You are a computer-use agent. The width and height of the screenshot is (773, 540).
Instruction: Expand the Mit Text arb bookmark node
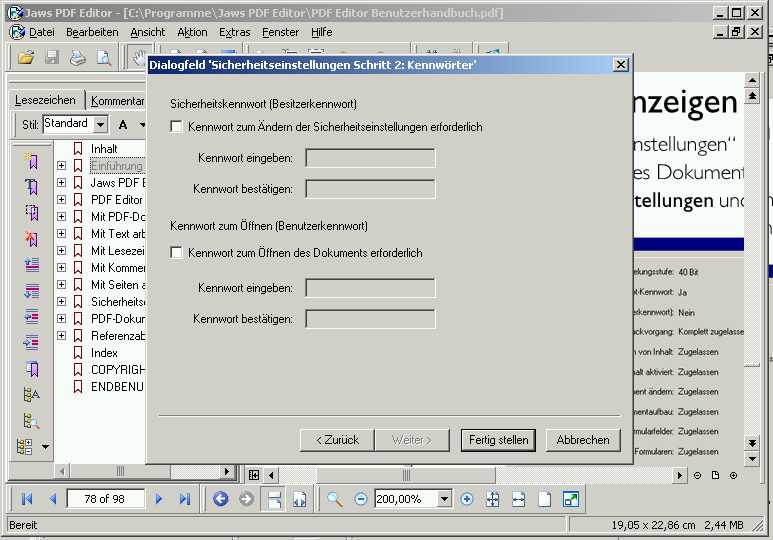pyautogui.click(x=61, y=234)
